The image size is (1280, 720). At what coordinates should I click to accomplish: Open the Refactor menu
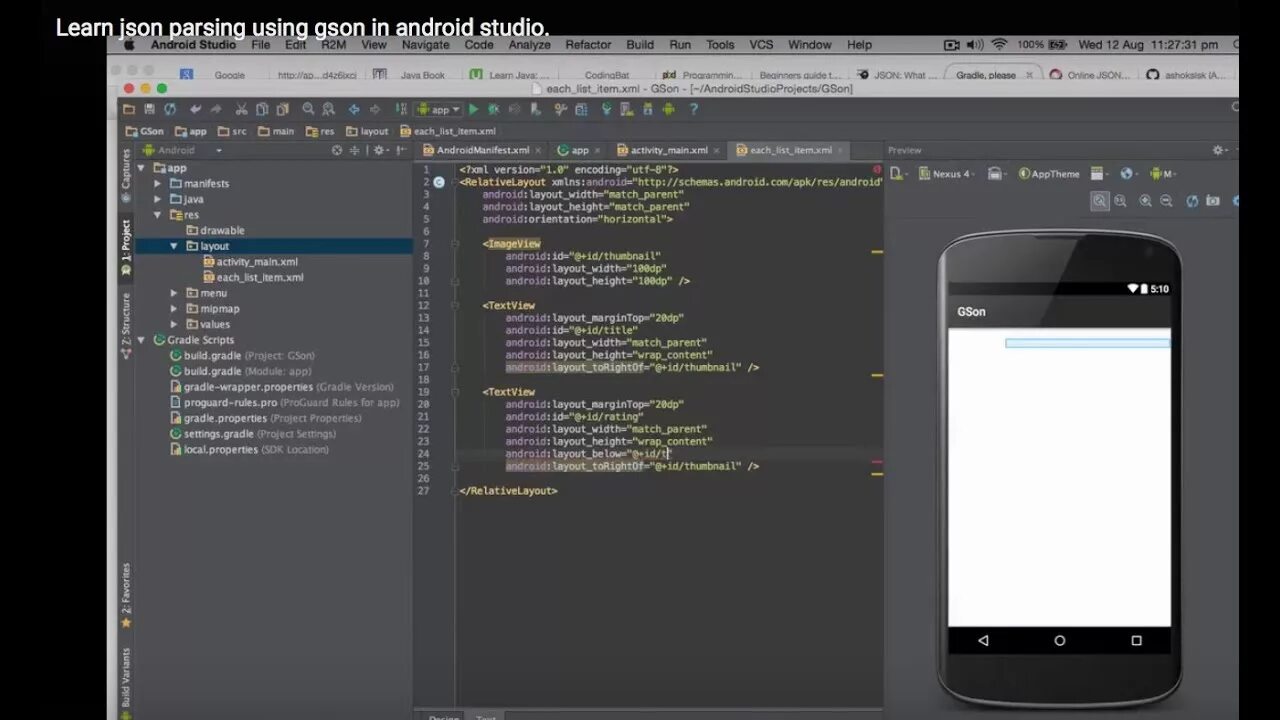pos(588,45)
